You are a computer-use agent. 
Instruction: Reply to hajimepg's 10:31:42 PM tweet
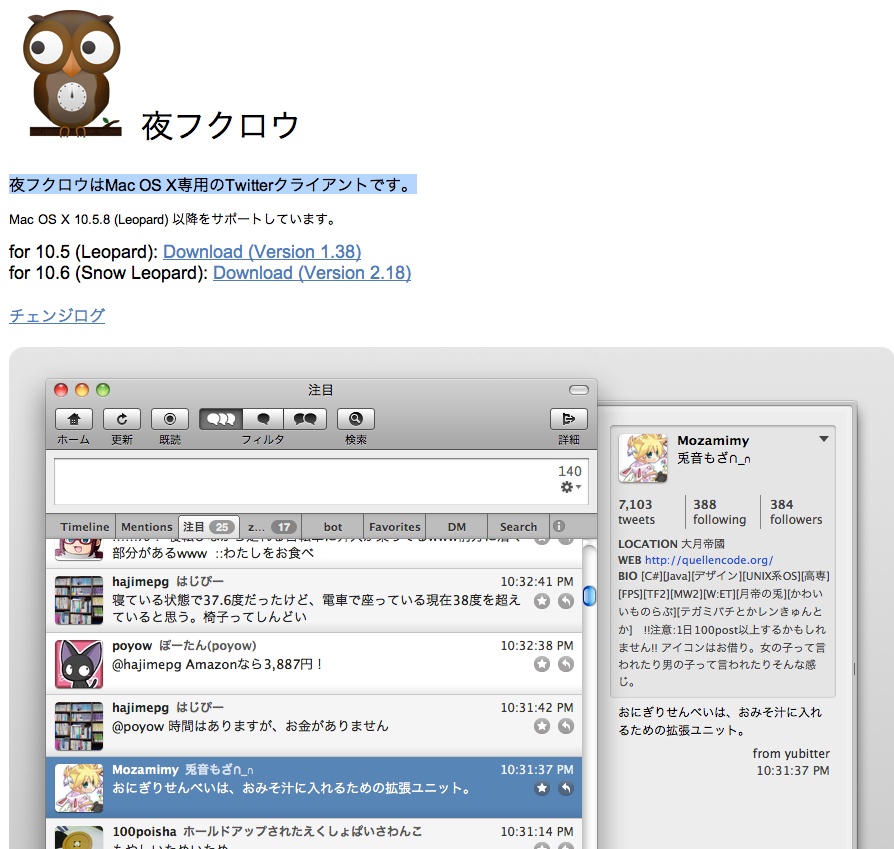[x=566, y=726]
